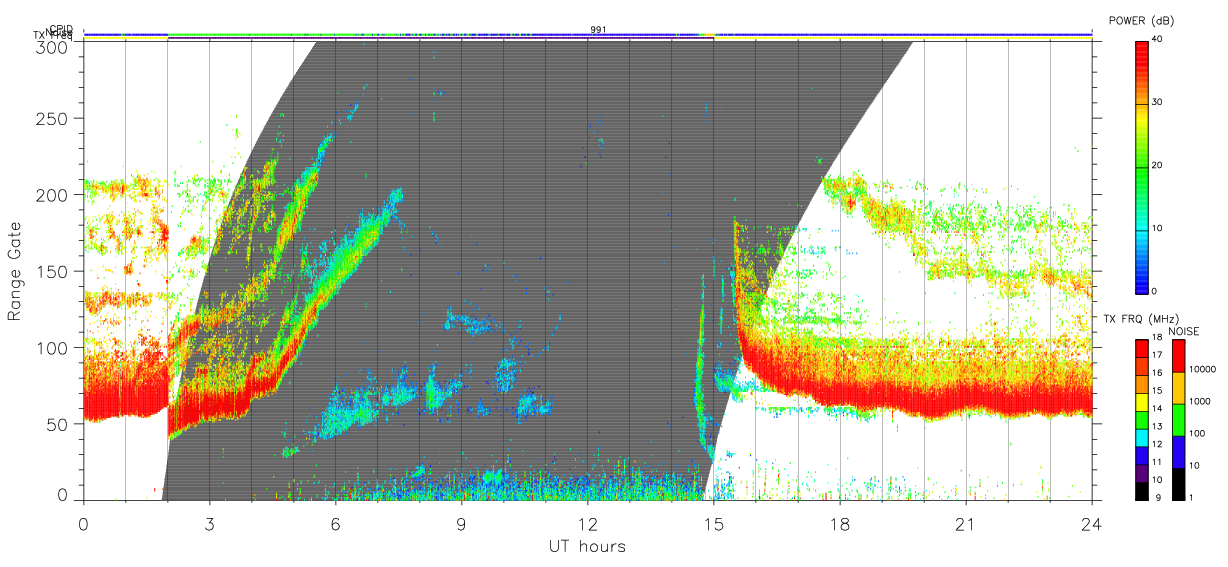Screen dimensions: 1228x567
Task: Click the '150' Range Gate tick label
Action: [x=52, y=271]
